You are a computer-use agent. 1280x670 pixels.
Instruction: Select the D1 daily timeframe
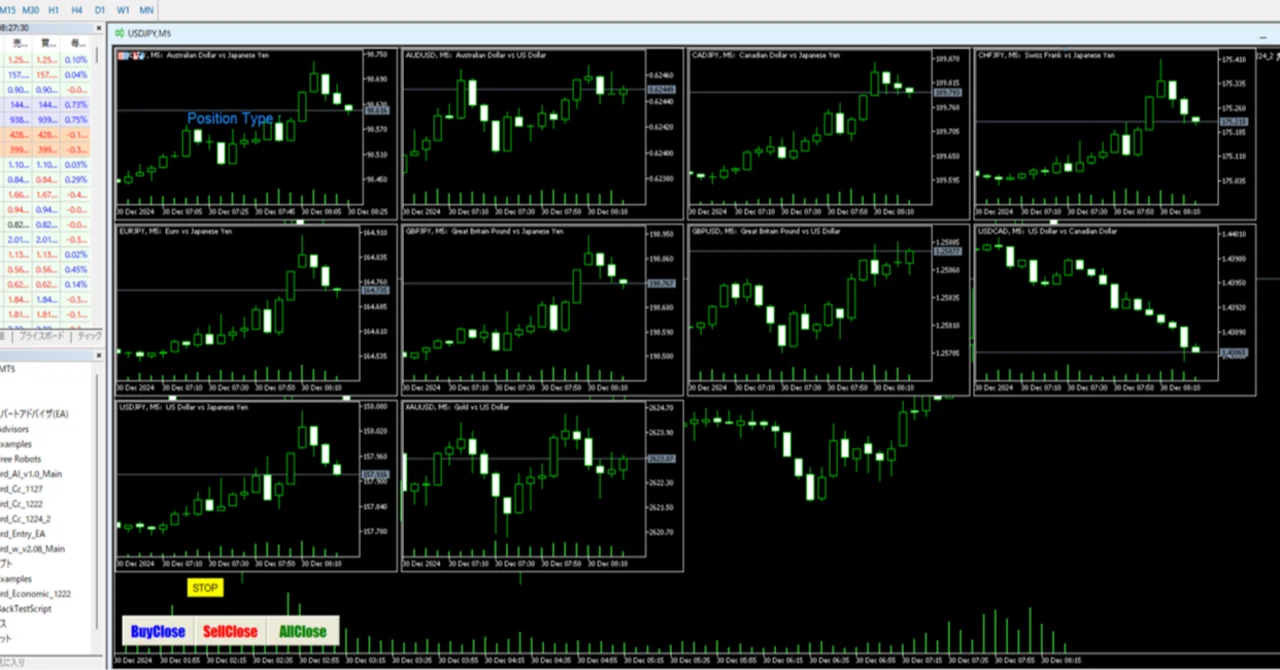point(100,9)
